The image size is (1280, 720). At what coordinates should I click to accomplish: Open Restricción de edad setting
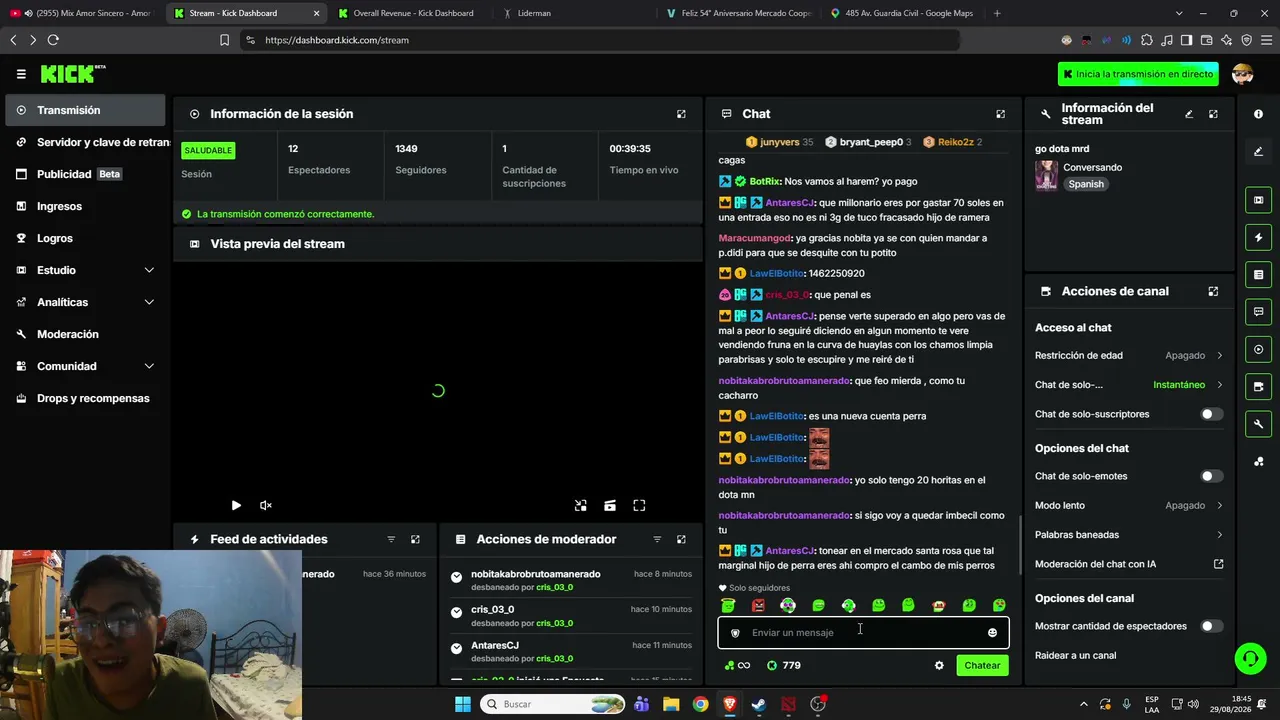pos(1129,355)
